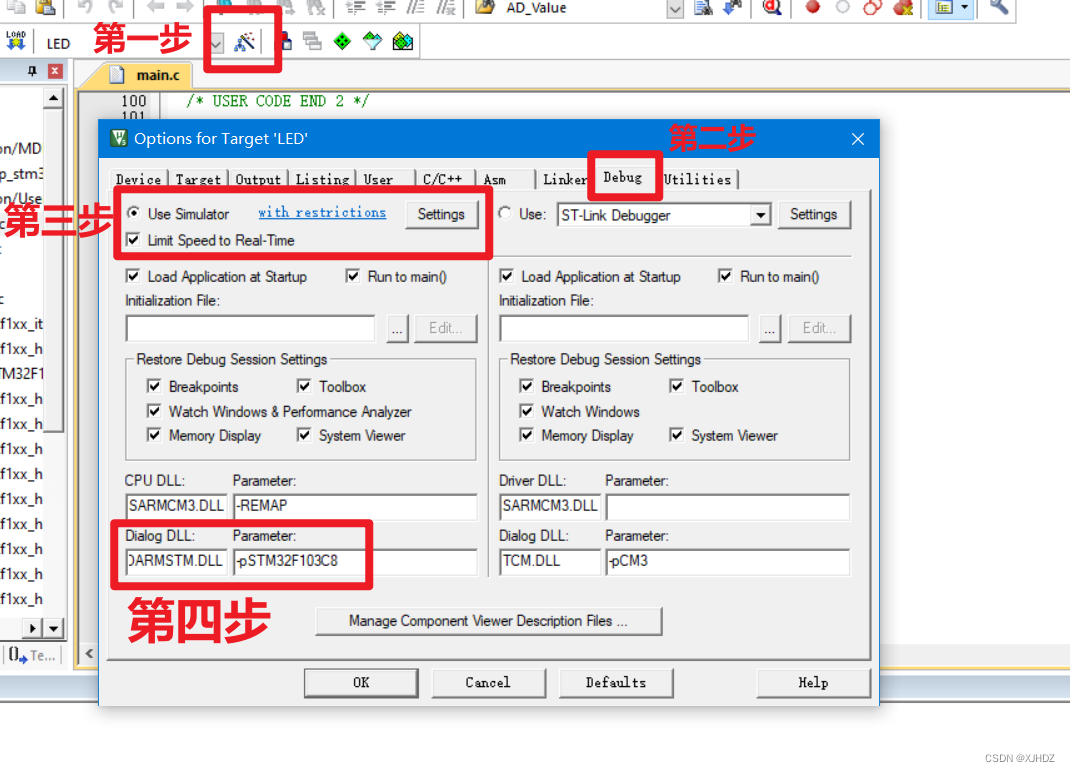Click disable all breakpoints icon
1070x772 pixels.
873,8
